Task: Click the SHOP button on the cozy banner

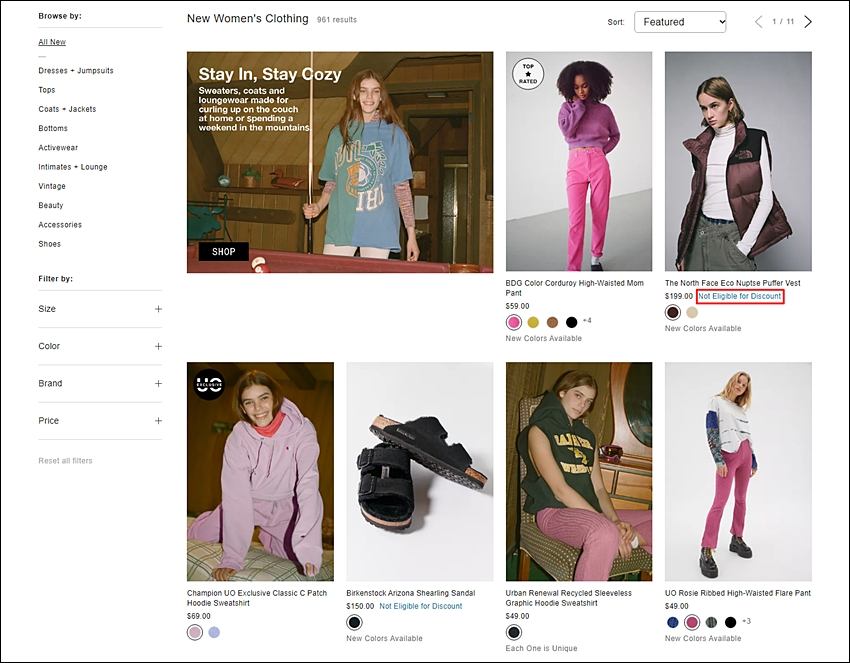Action: 223,252
